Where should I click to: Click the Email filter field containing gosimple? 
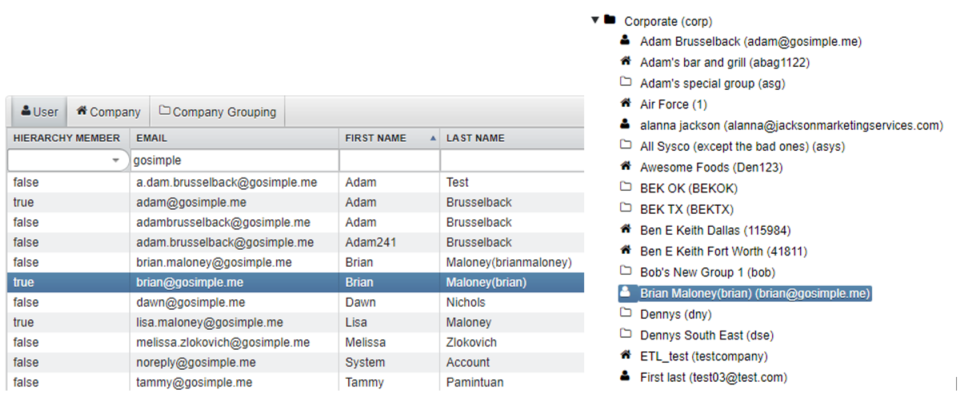(234, 160)
